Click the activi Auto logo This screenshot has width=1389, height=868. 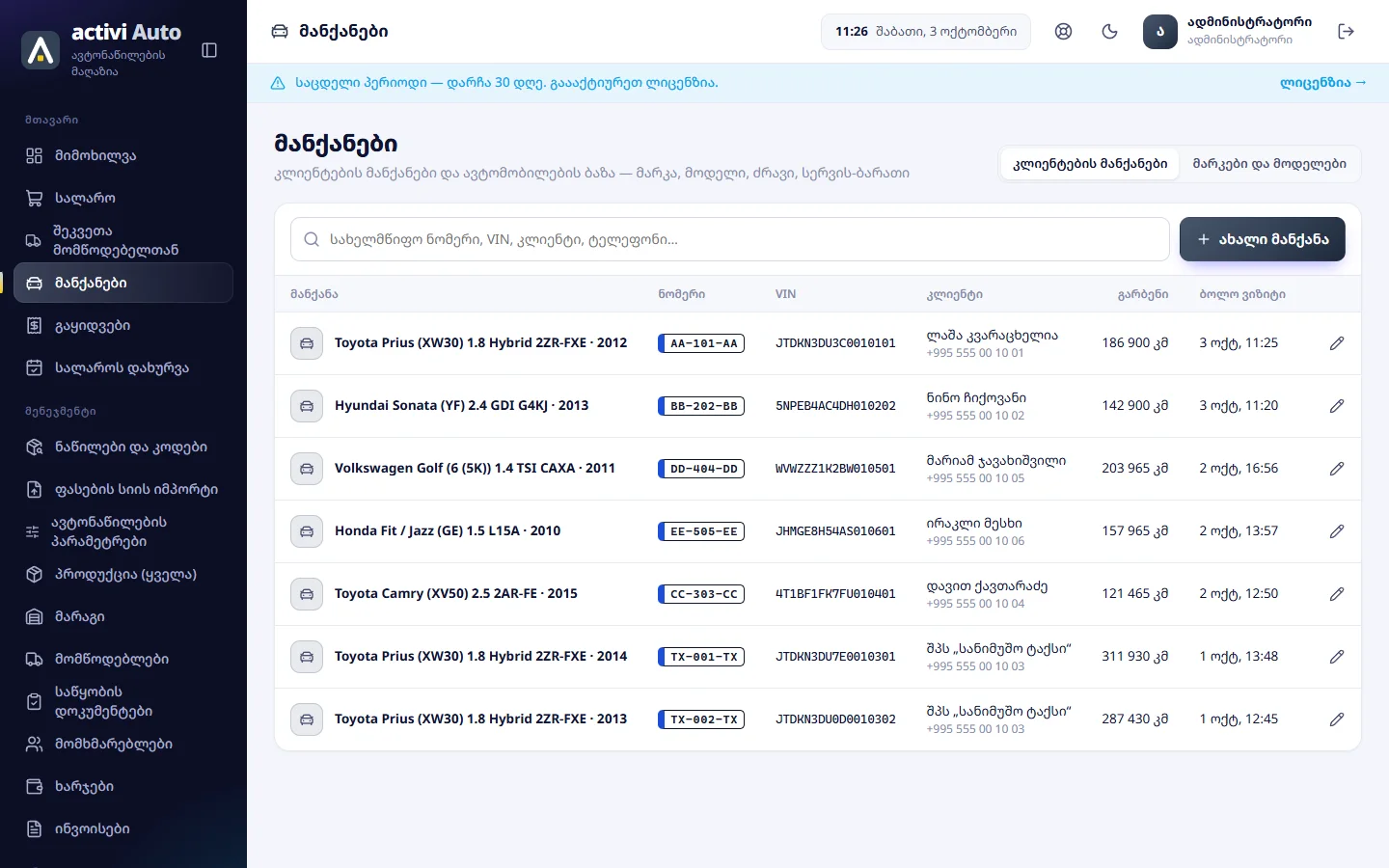(x=41, y=50)
